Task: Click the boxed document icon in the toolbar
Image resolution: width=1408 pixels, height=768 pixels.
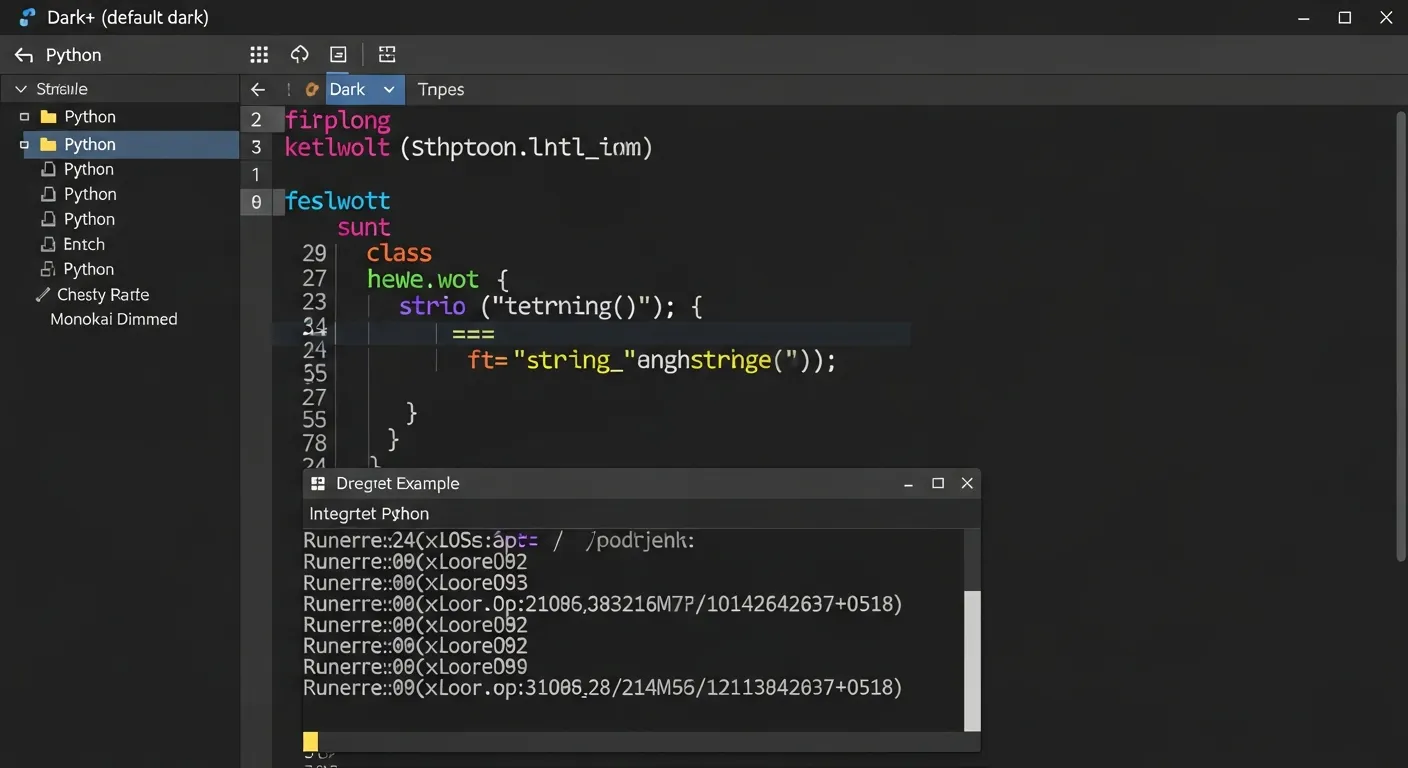Action: 338,53
